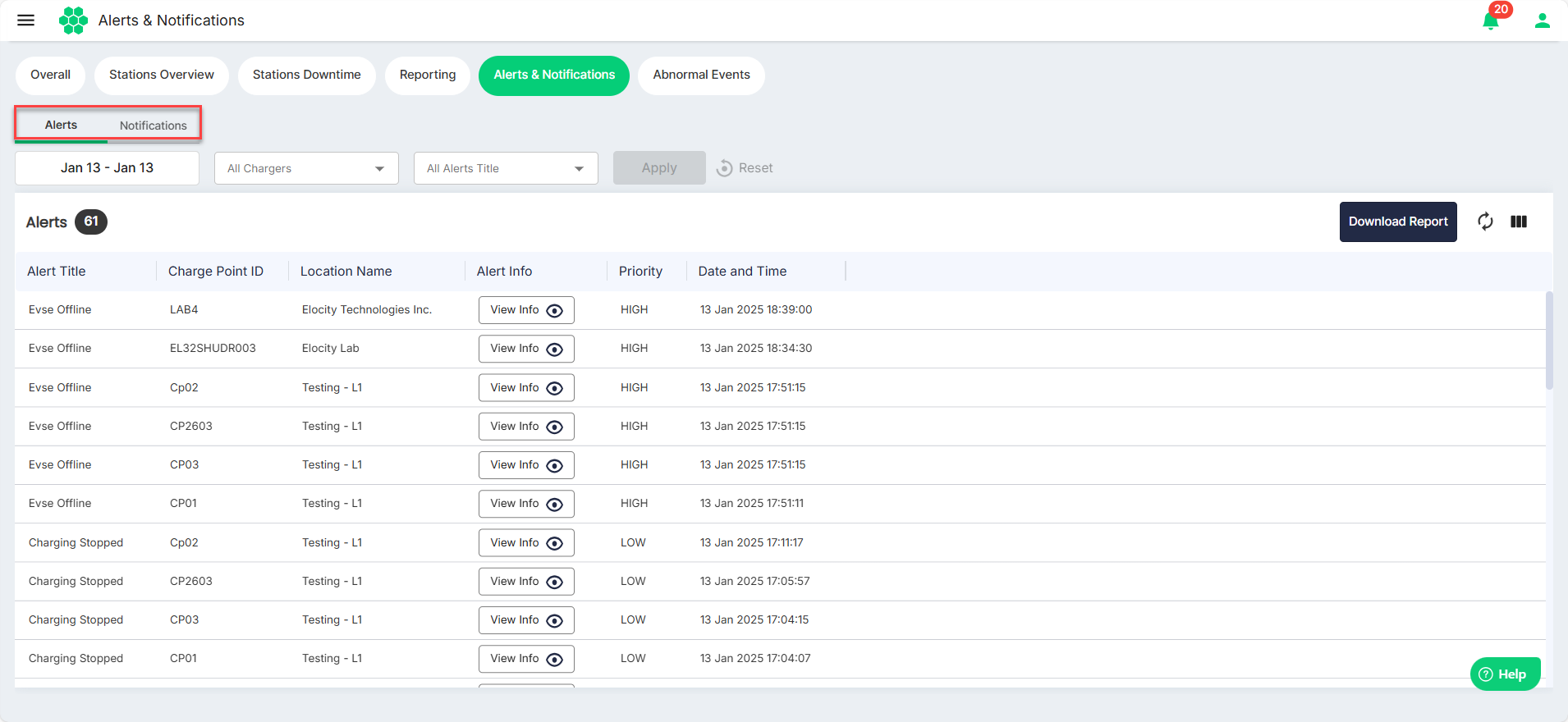Click the eye icon in Evse Offline CP03 row
1568x722 pixels.
point(555,465)
